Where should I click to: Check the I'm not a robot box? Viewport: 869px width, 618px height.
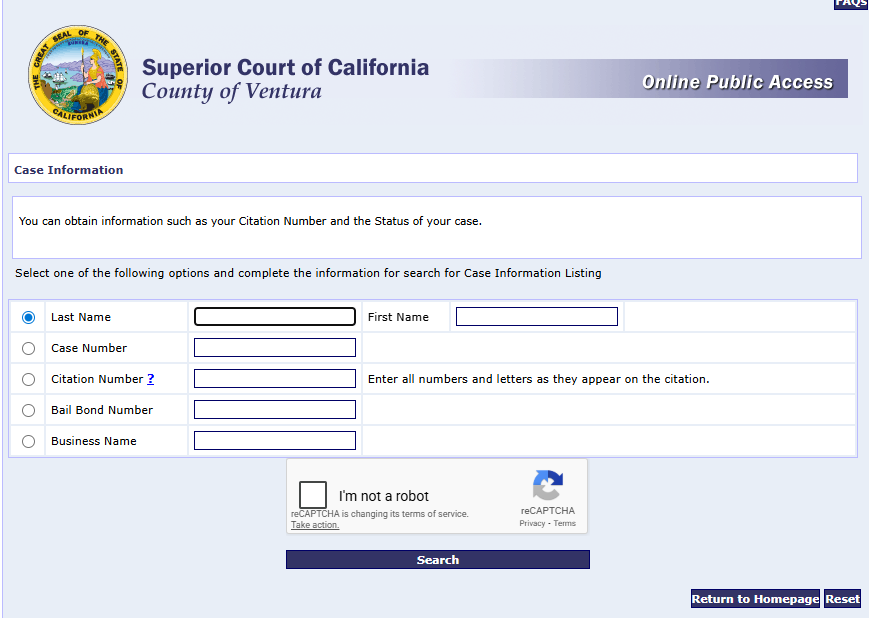313,495
